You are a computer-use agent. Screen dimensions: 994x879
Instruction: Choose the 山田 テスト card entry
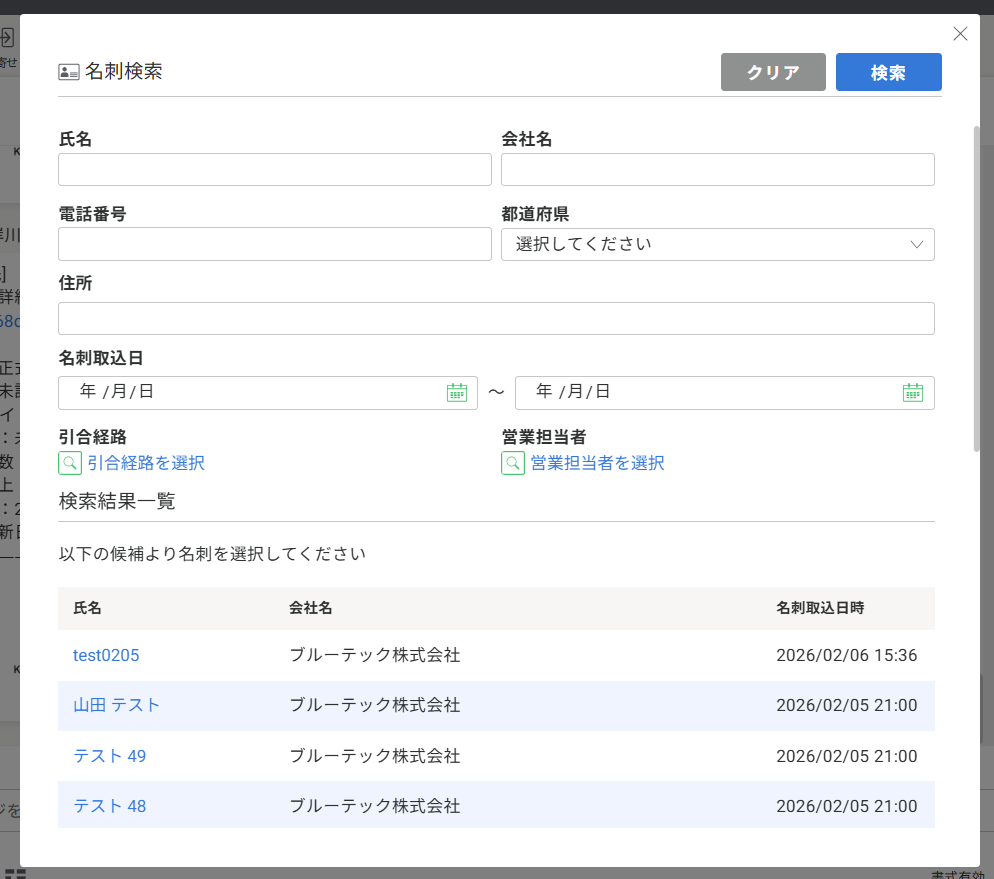coord(116,705)
